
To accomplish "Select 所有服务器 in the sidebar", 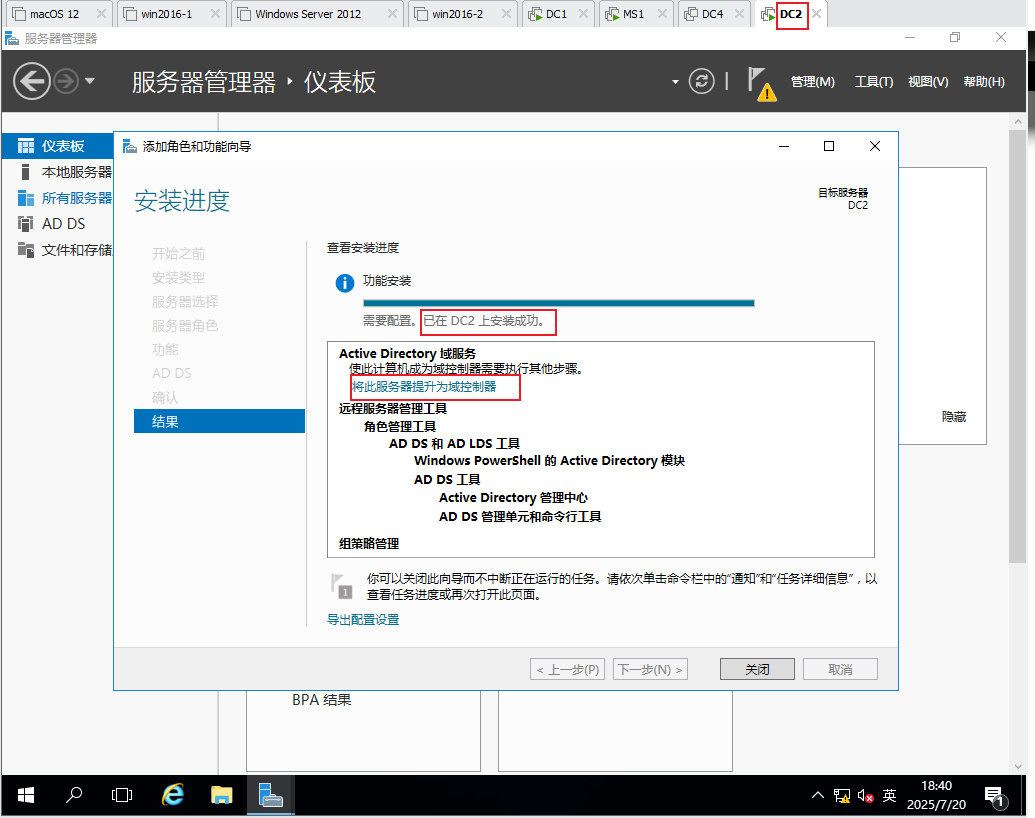I will click(57, 197).
